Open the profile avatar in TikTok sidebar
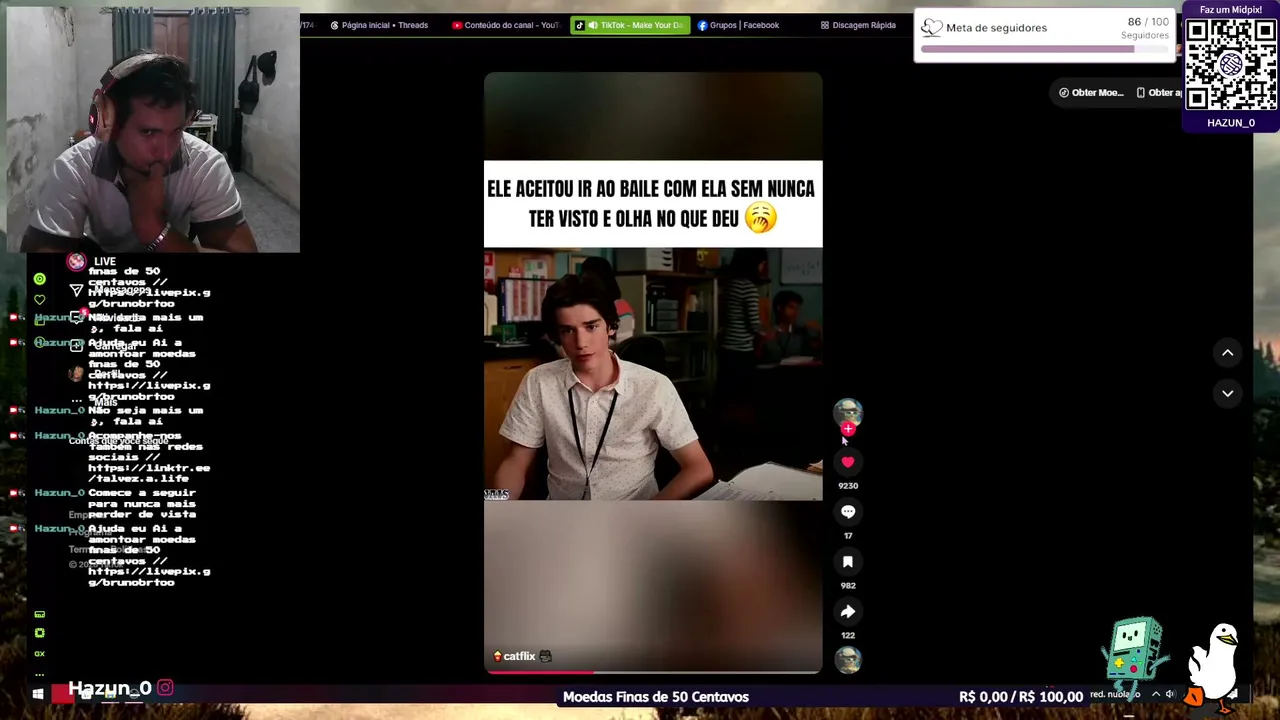Viewport: 1280px width, 720px height. coord(76,373)
